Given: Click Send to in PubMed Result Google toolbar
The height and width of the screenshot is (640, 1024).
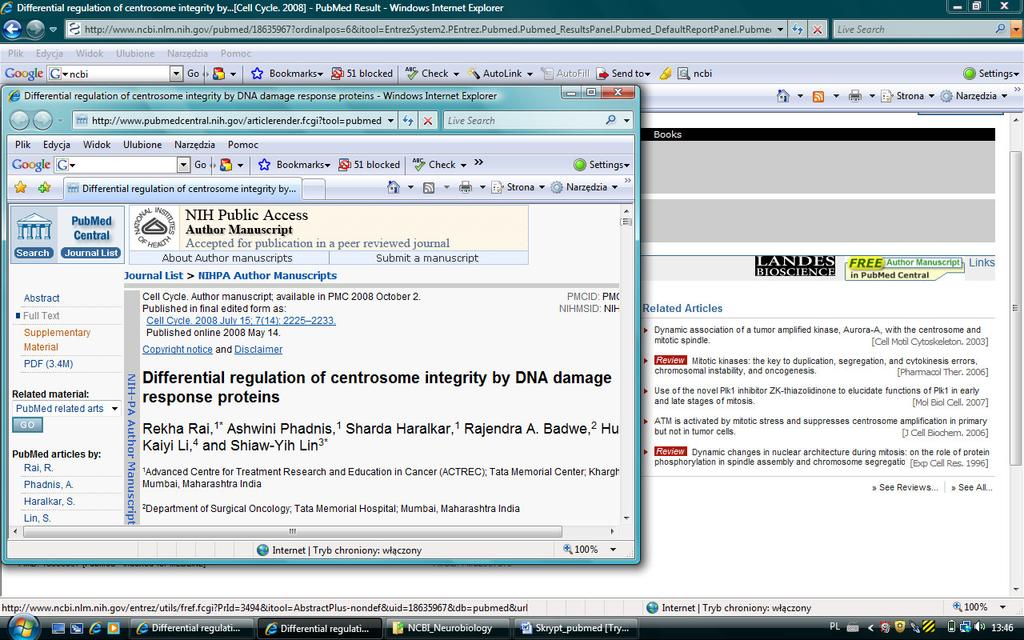Looking at the screenshot, I should pyautogui.click(x=624, y=74).
